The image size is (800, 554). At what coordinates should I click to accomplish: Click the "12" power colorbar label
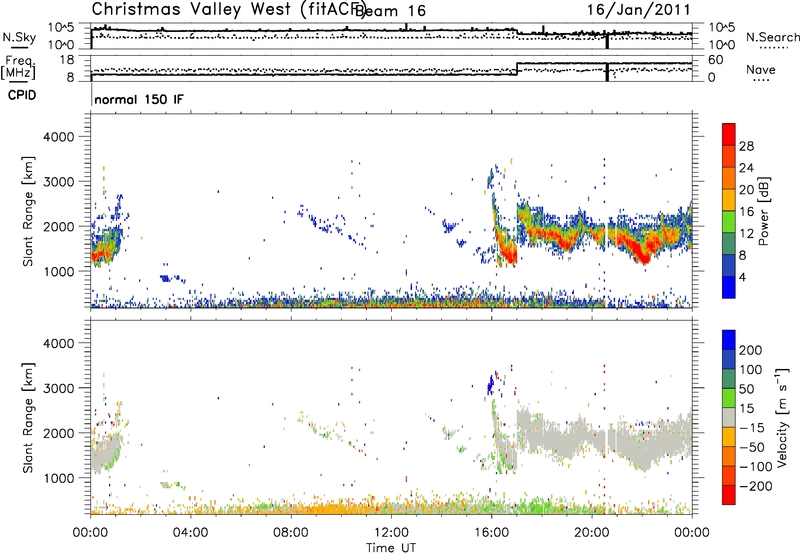(x=746, y=234)
